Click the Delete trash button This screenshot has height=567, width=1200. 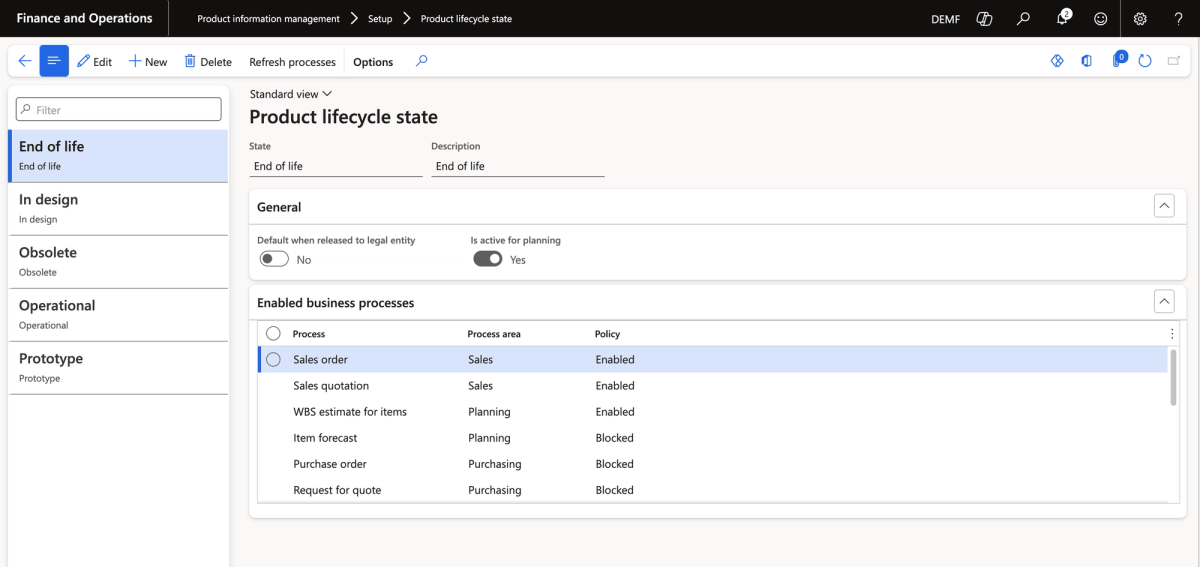click(x=208, y=61)
